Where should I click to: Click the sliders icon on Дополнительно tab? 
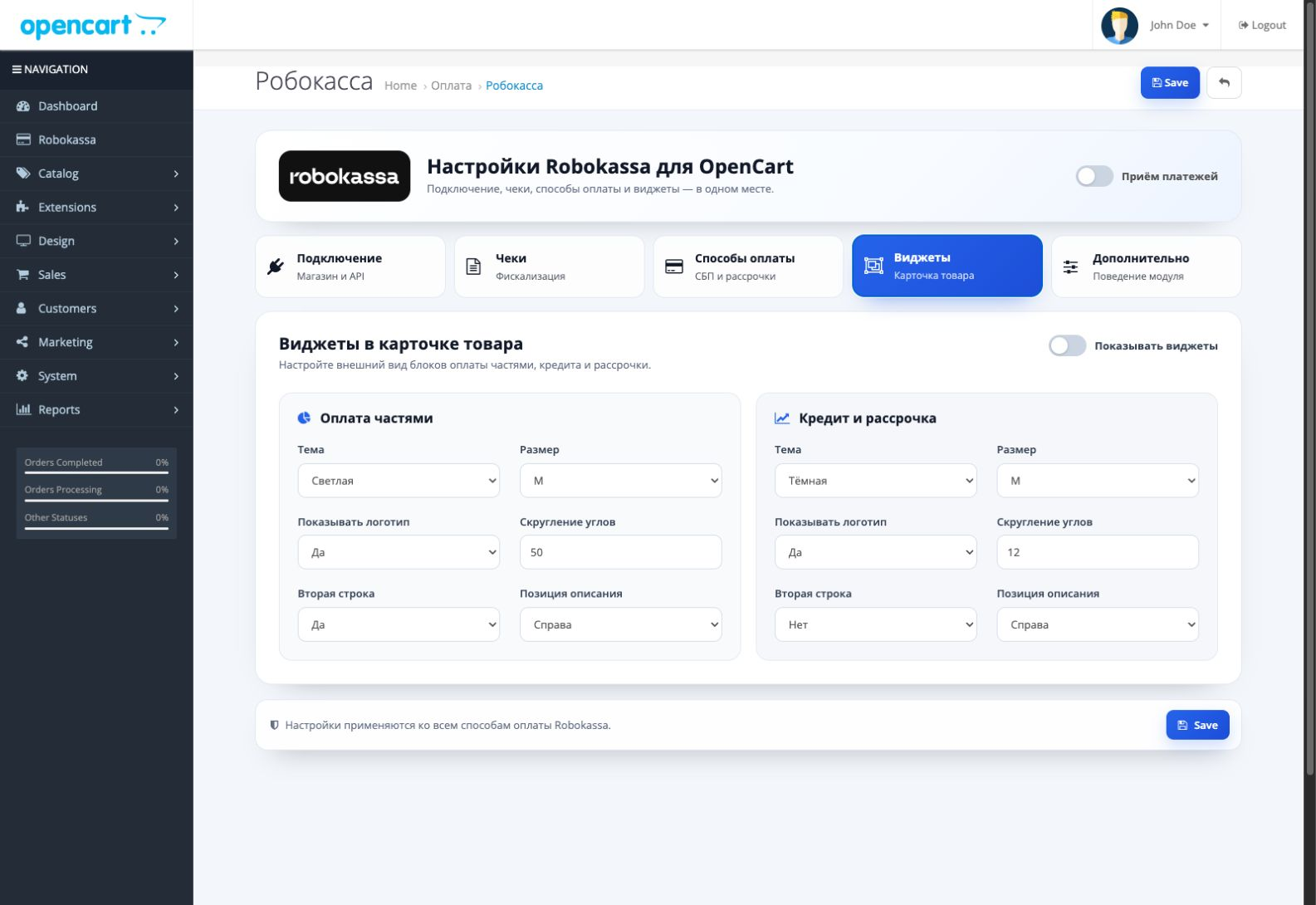1071,267
